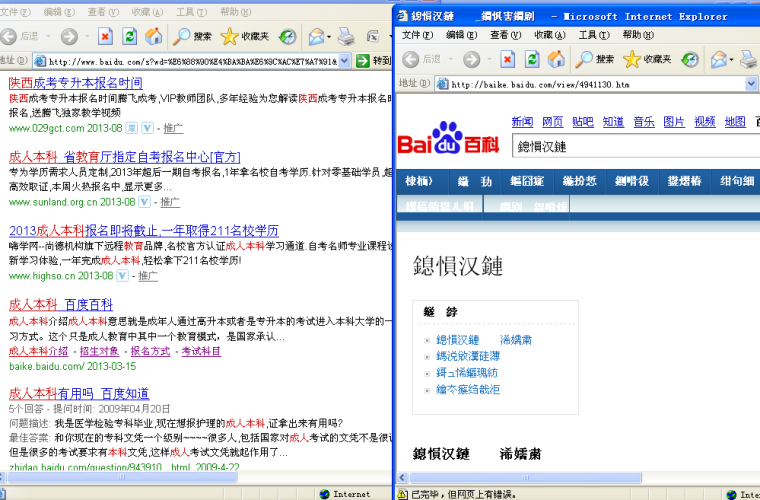Open Search (搜索) in right IE toolbar

595,59
